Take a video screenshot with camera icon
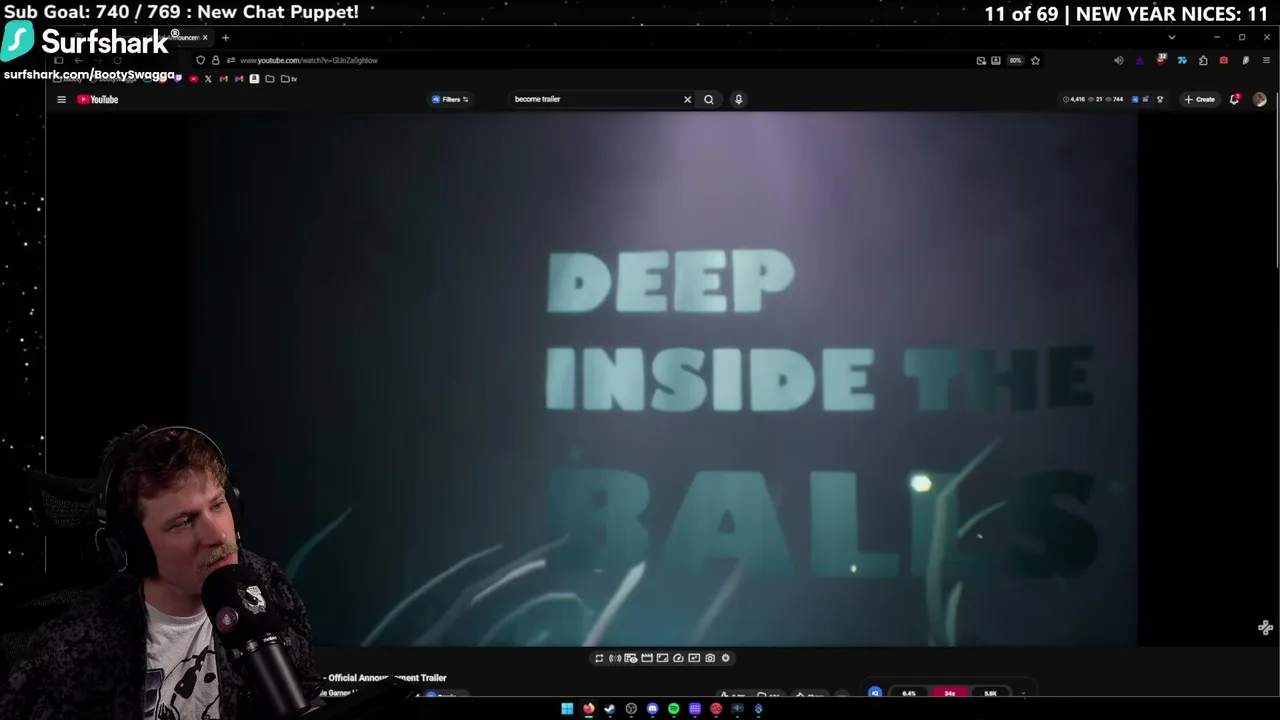 coord(710,658)
